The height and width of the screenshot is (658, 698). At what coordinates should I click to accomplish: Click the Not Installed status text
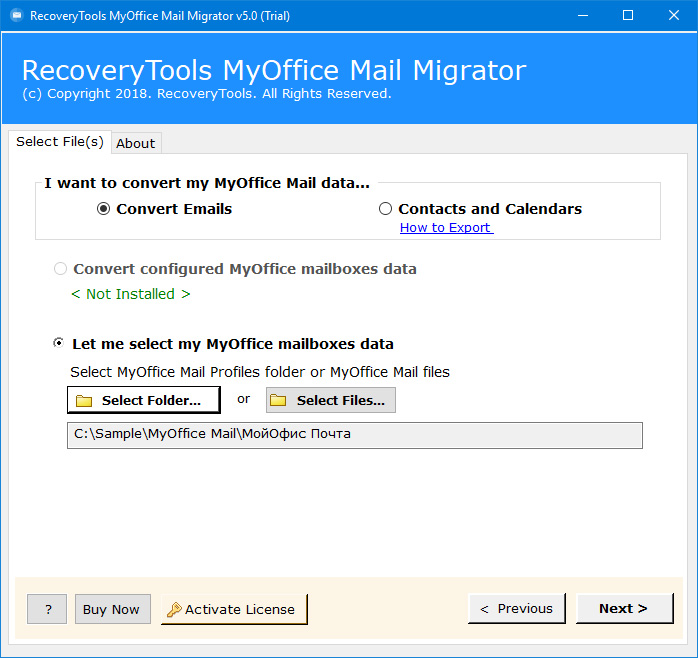(x=130, y=294)
